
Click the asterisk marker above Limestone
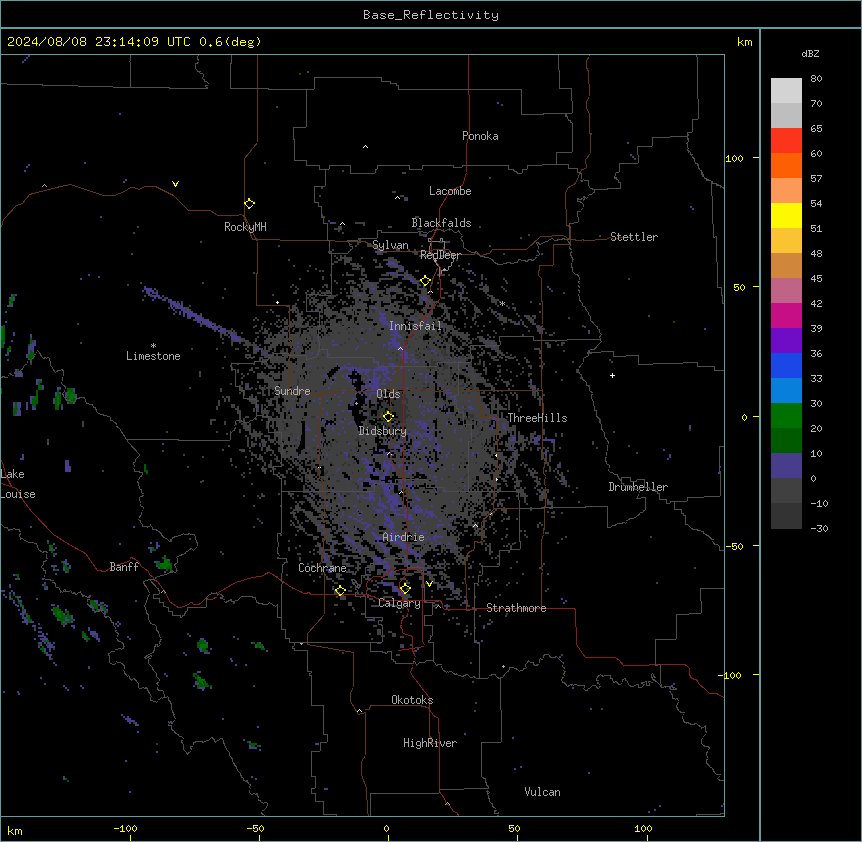click(153, 346)
